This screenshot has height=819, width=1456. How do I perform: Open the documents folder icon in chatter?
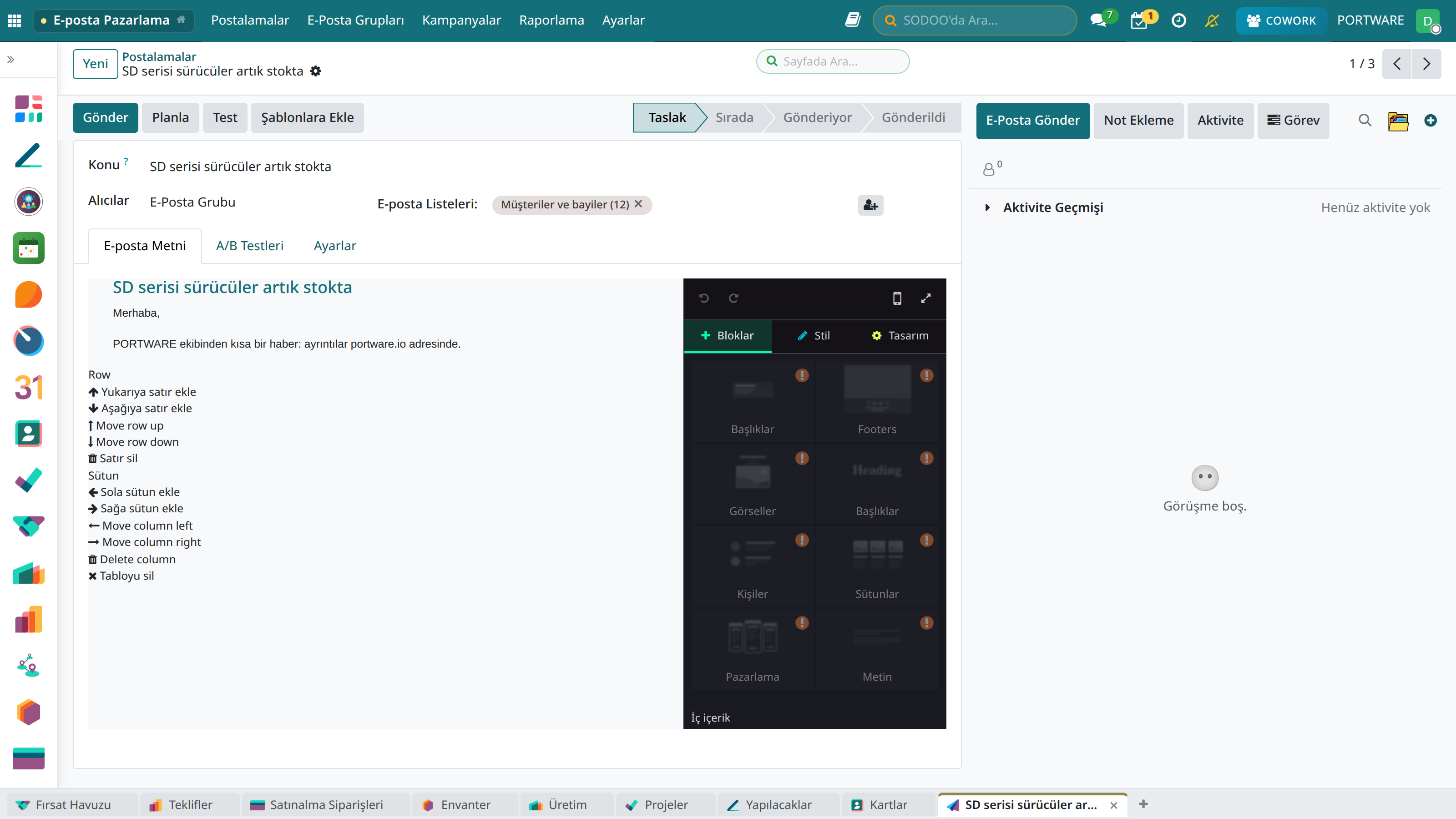(x=1398, y=121)
